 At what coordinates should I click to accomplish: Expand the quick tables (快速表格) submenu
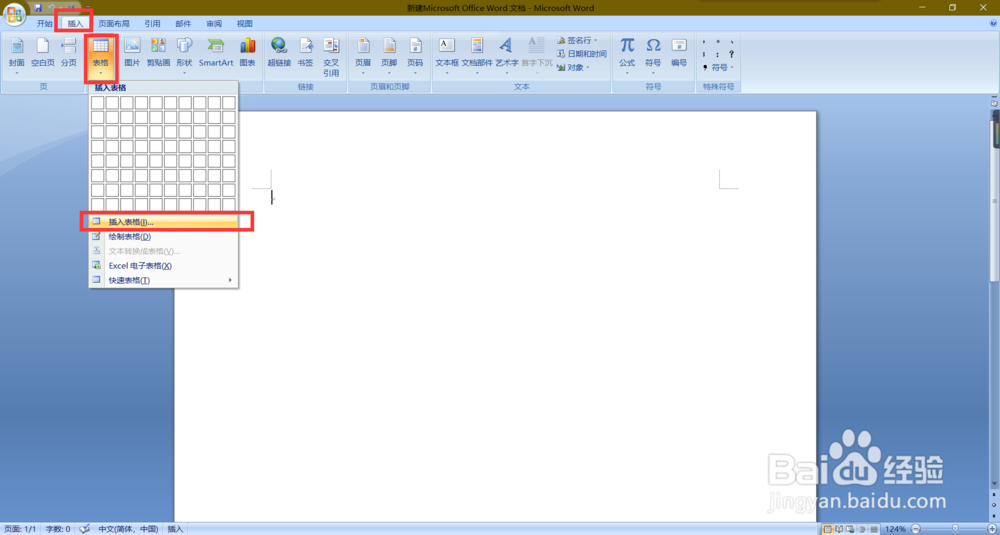coord(163,280)
